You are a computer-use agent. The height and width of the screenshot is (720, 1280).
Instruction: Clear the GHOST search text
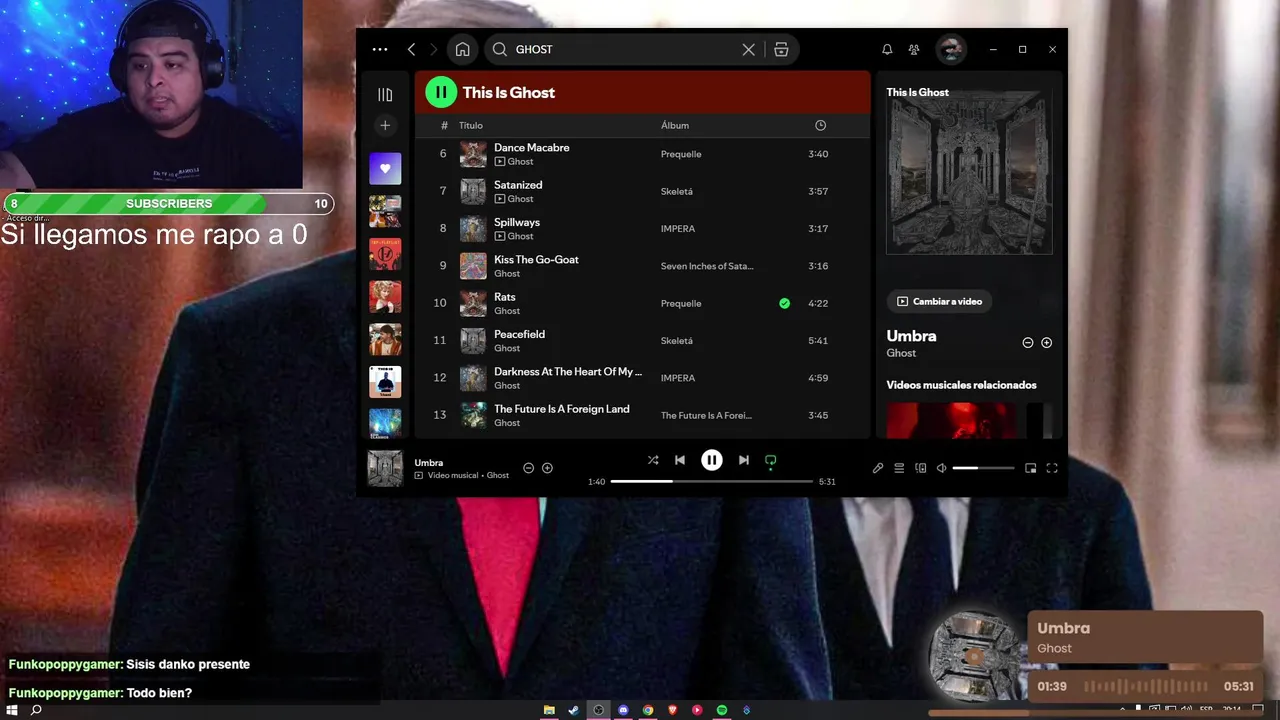pos(748,49)
